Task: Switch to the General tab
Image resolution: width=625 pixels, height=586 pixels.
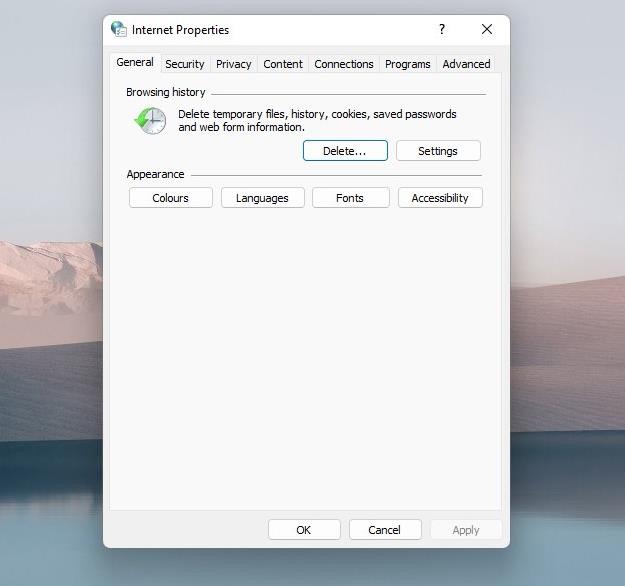Action: [135, 63]
